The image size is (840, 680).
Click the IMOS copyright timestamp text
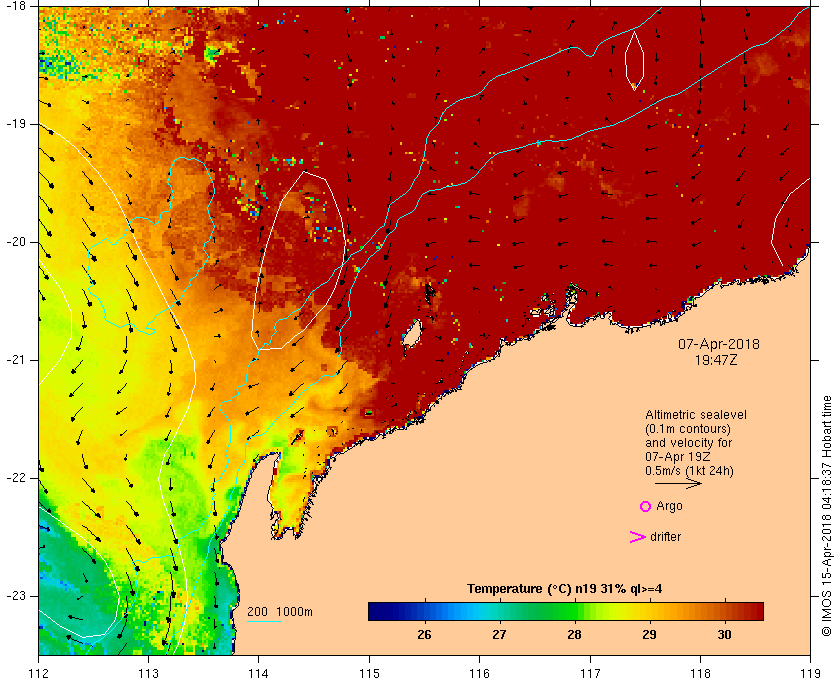827,516
